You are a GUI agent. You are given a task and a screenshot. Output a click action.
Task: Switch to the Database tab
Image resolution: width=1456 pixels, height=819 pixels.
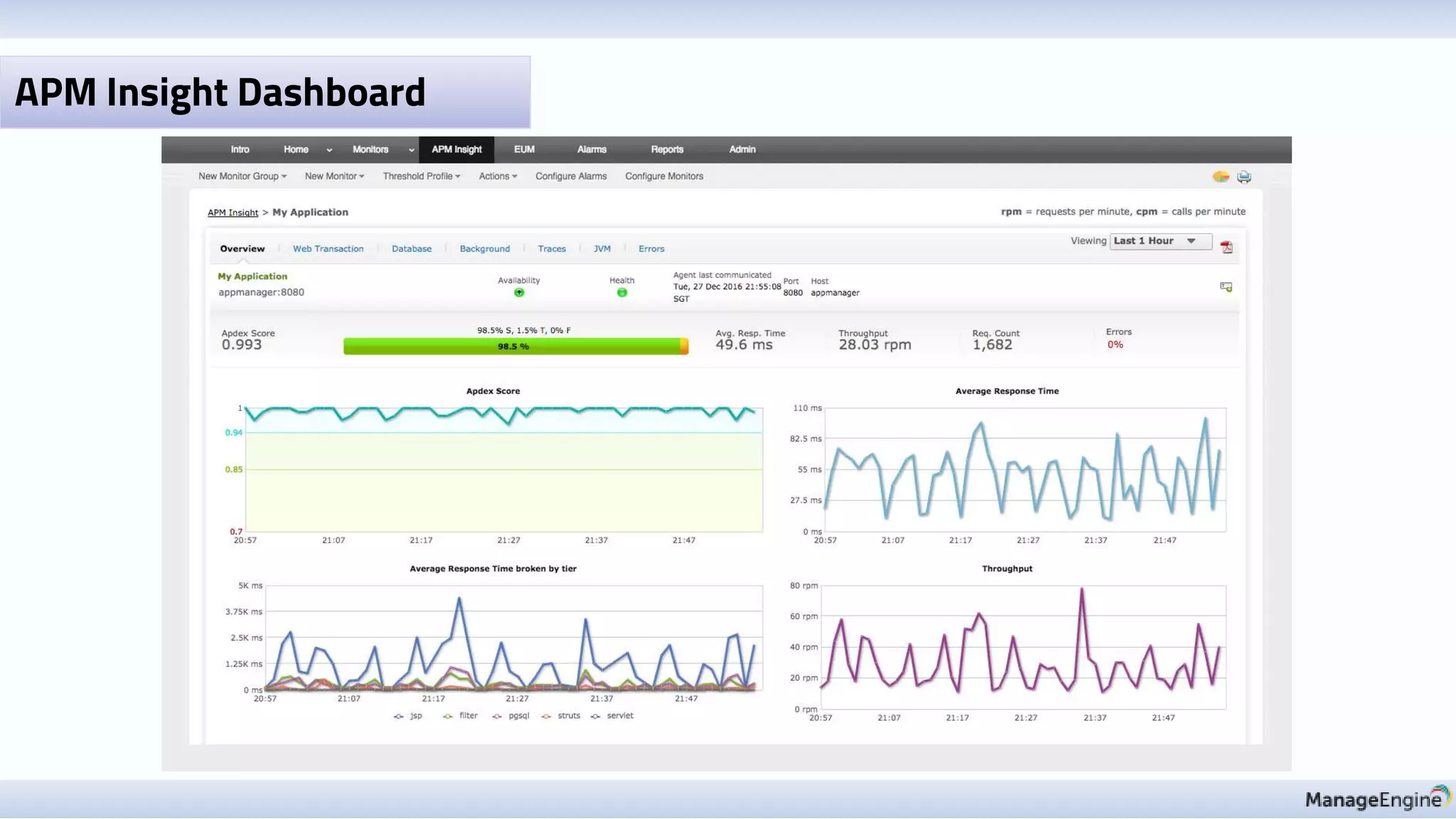pyautogui.click(x=412, y=249)
